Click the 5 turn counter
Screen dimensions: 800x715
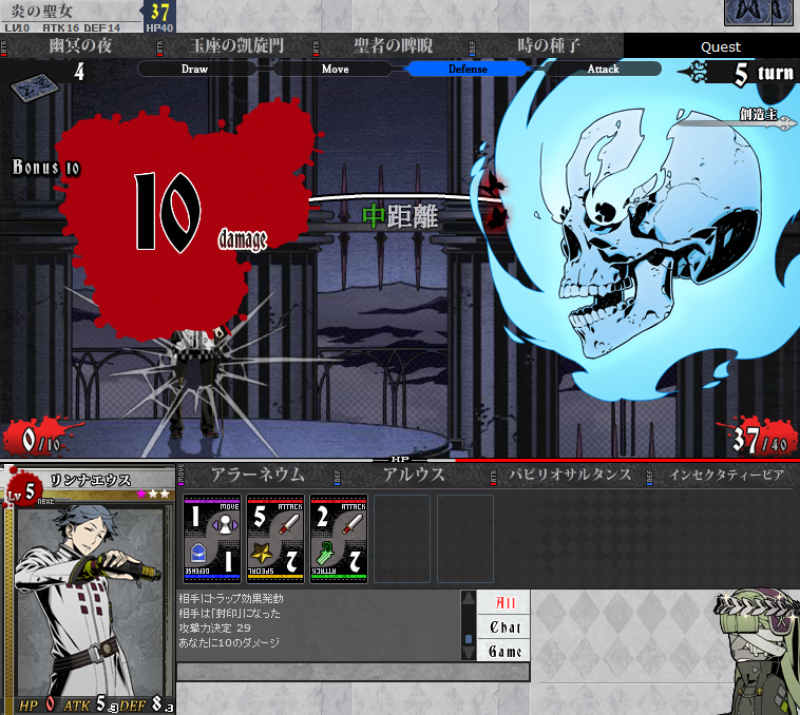763,73
